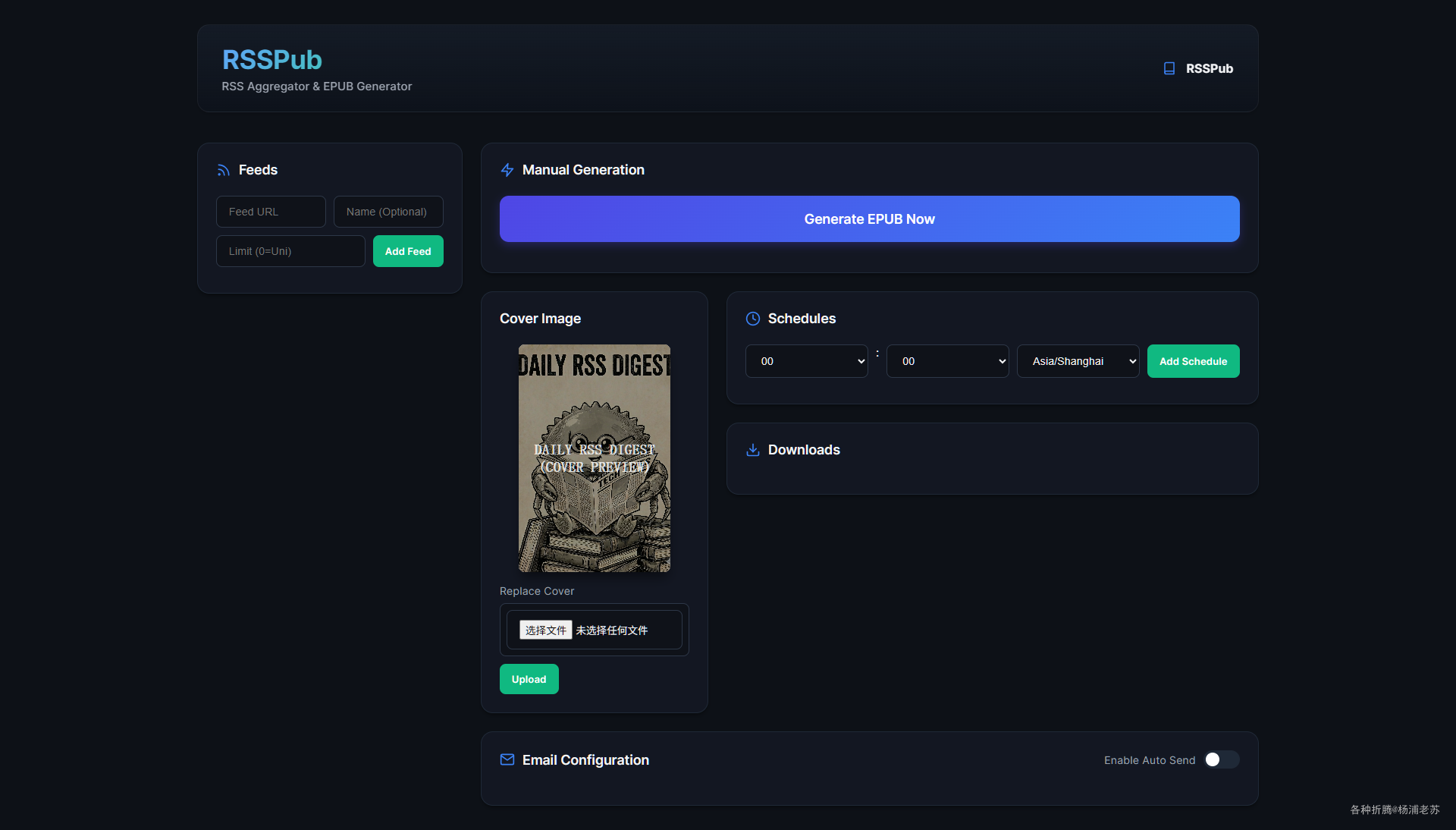Focus the Feed URL input field

point(271,212)
